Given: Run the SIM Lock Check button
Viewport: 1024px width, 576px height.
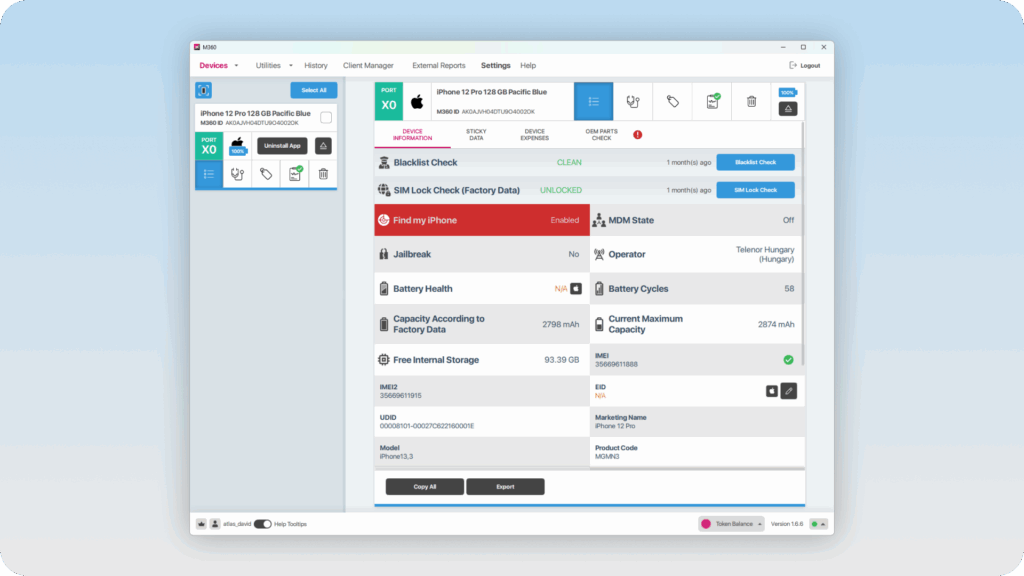Looking at the screenshot, I should (x=756, y=190).
